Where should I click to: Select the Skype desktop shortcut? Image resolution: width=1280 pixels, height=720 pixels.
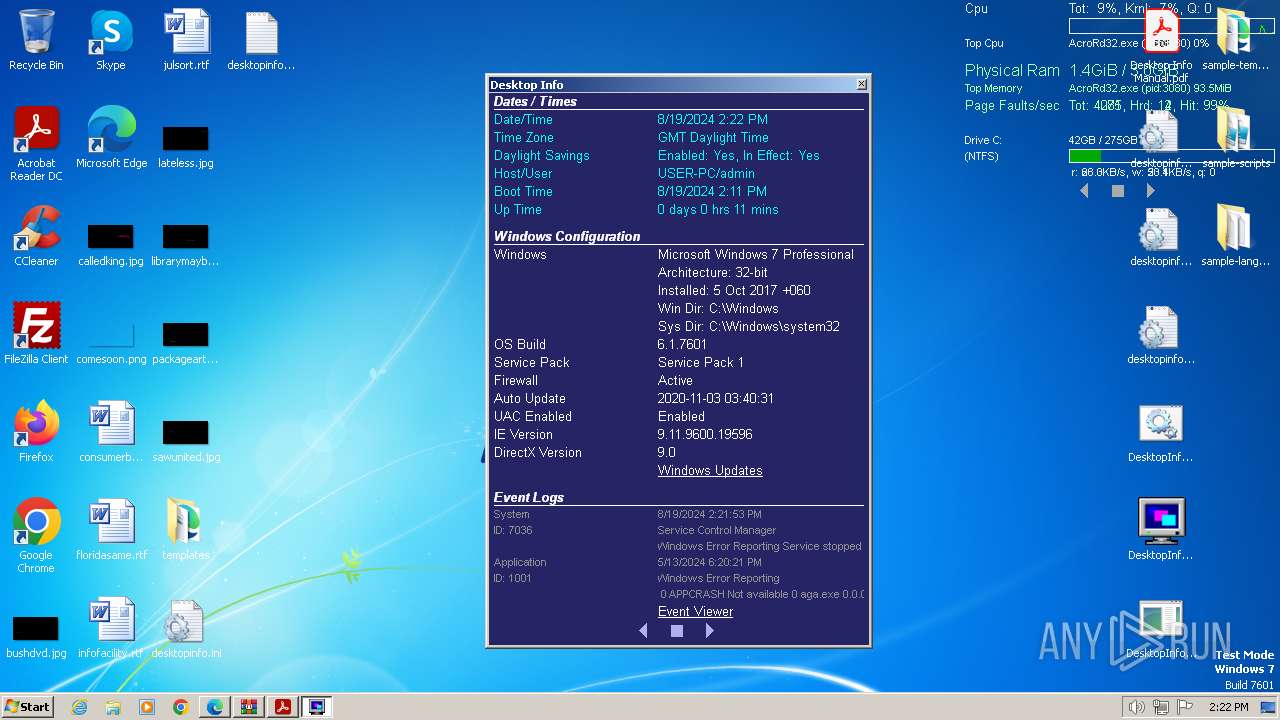111,40
